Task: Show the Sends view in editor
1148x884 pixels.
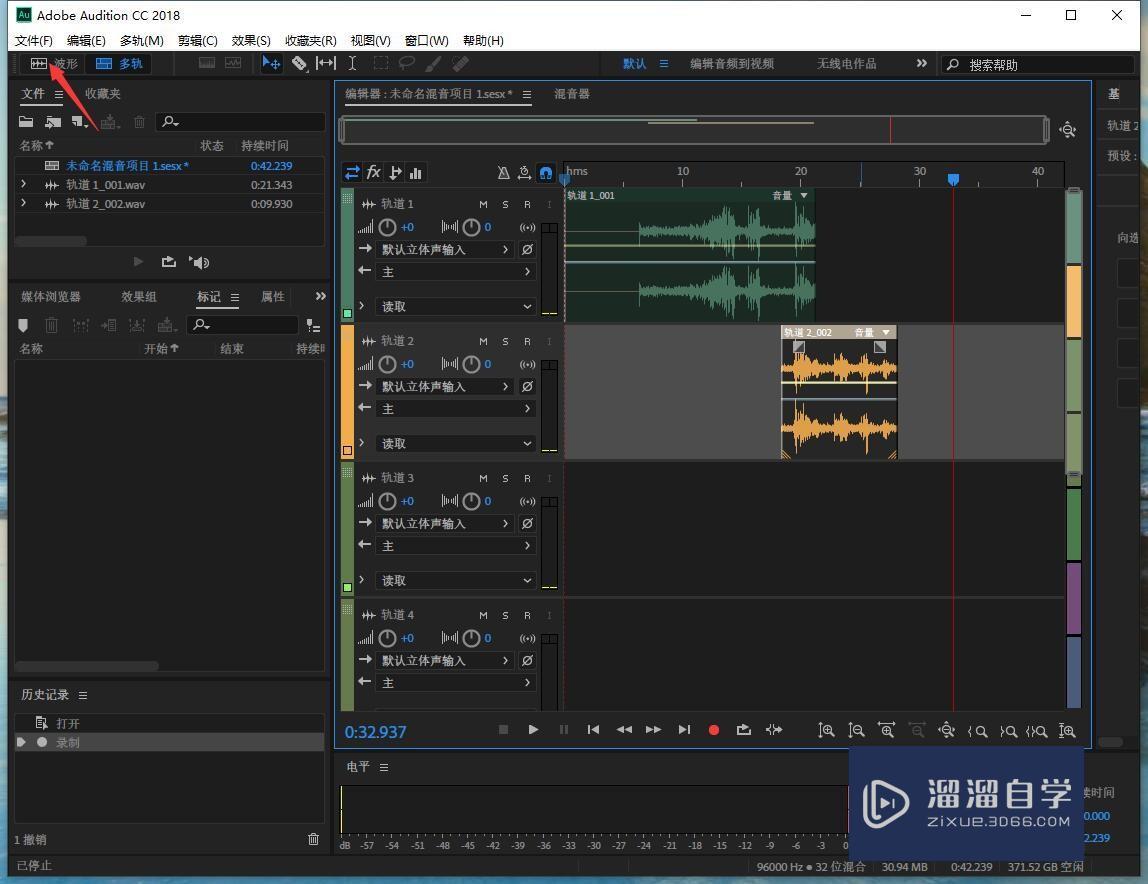Action: (x=395, y=173)
